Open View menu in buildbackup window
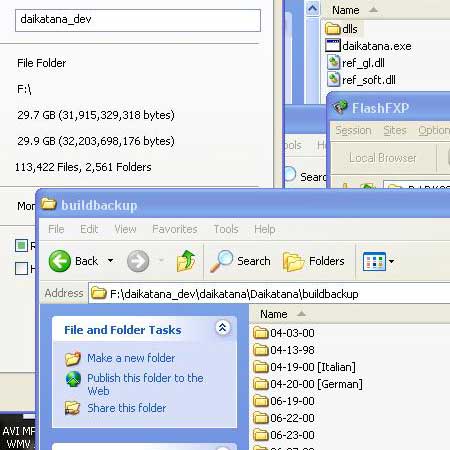Image resolution: width=450 pixels, height=450 pixels. [x=125, y=229]
